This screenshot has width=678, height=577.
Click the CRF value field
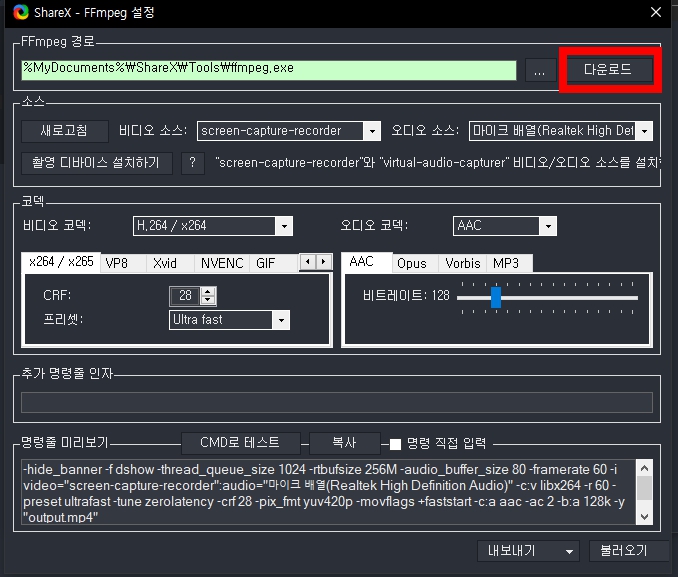(185, 296)
